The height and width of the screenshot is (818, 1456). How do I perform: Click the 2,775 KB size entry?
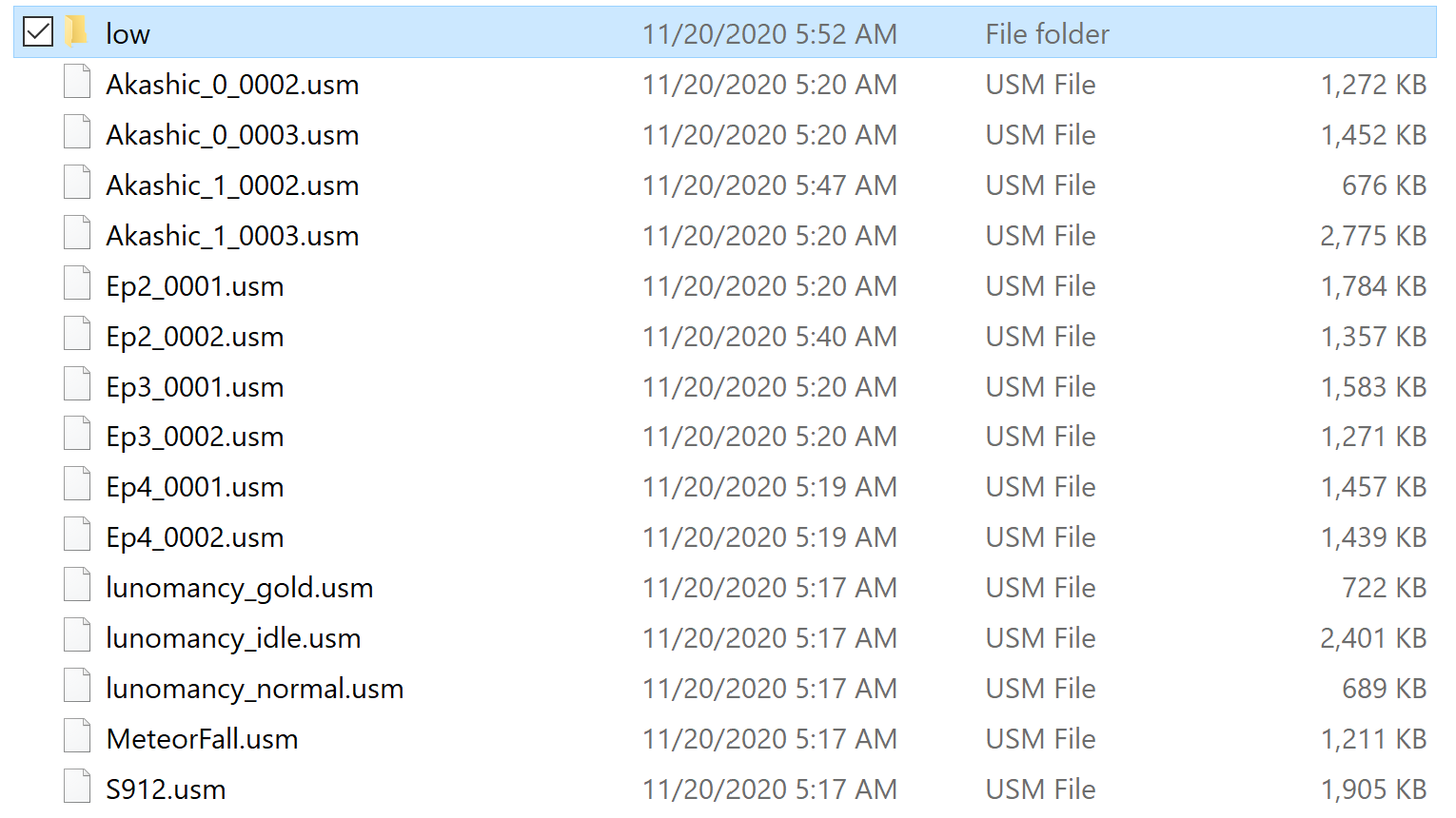click(1373, 236)
